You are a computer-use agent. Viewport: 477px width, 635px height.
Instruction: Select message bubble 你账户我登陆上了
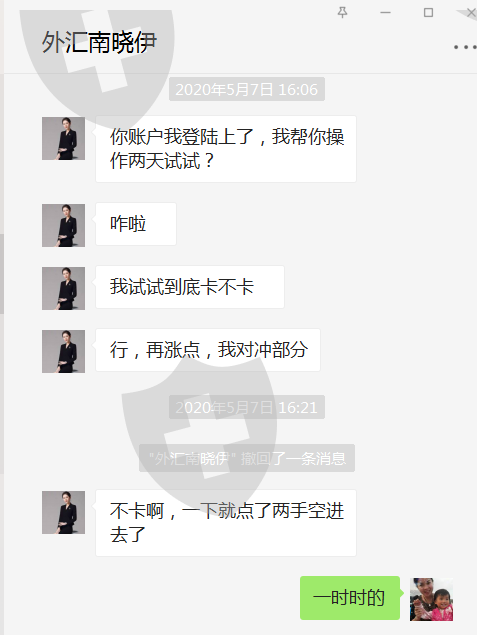click(x=226, y=149)
